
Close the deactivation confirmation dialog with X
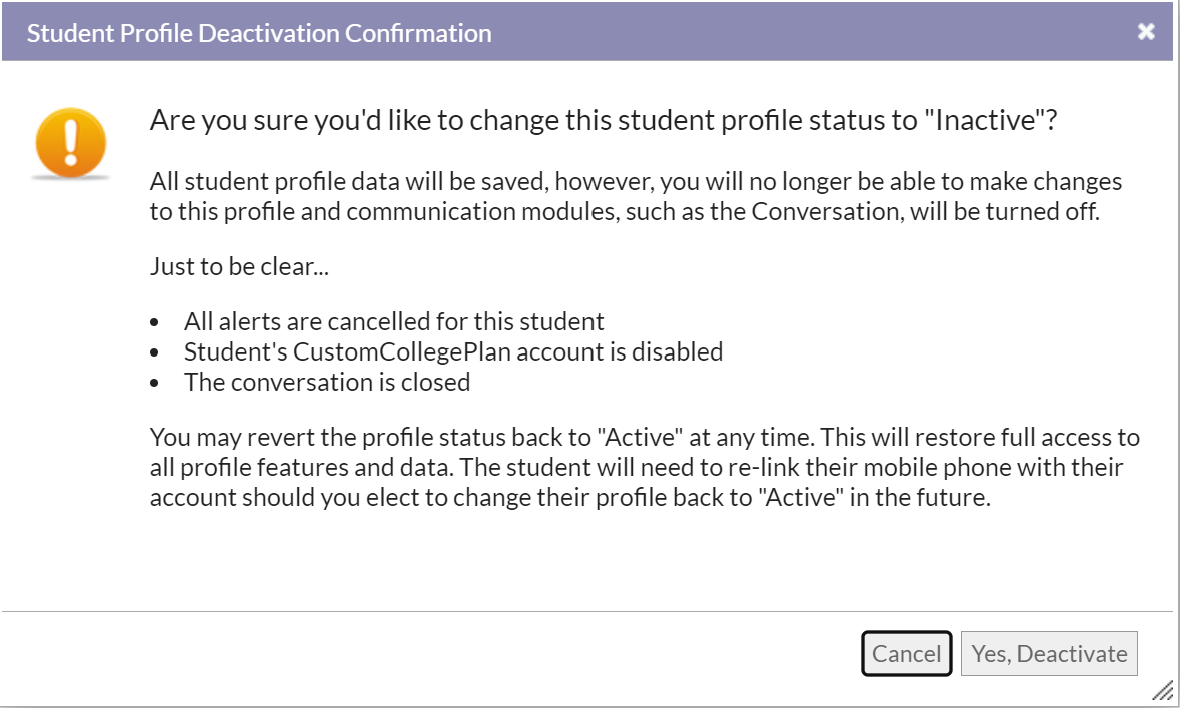[1145, 32]
